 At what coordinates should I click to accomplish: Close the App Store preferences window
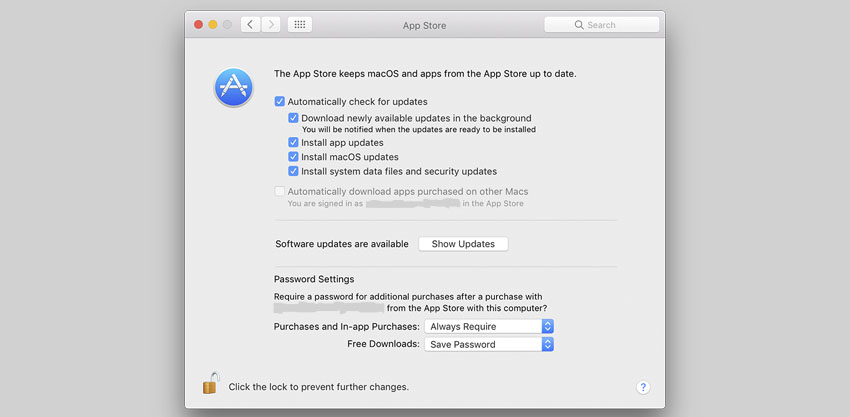point(198,24)
